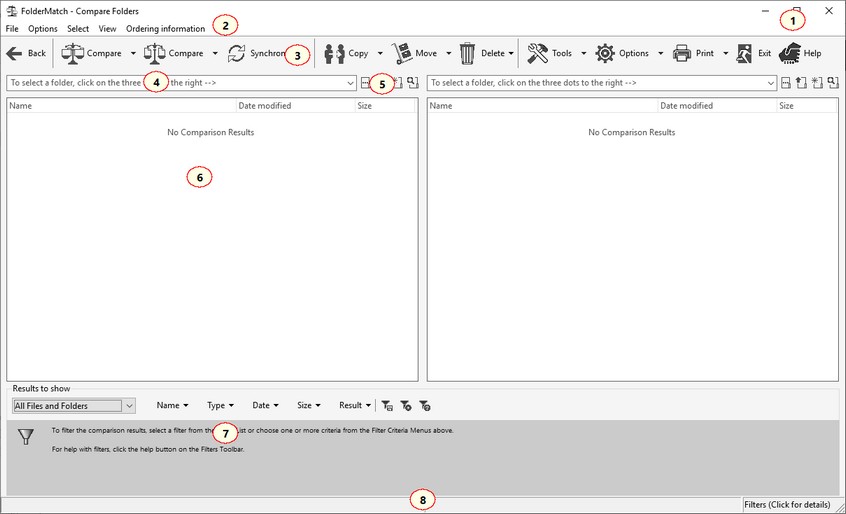Viewport: 846px width, 514px height.
Task: Click the Compare scales icon beside Synchronize
Action: click(154, 53)
